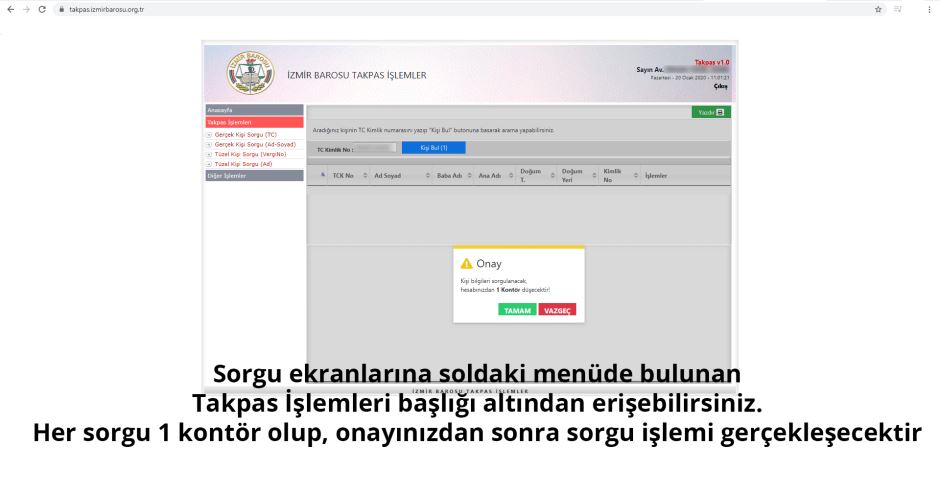Sort the table by Doğum T. column

tap(537, 176)
